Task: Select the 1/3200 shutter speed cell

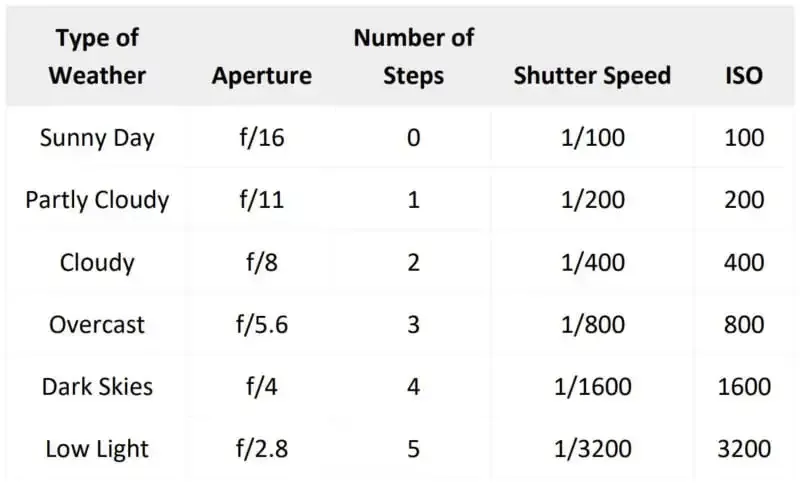Action: (x=592, y=449)
